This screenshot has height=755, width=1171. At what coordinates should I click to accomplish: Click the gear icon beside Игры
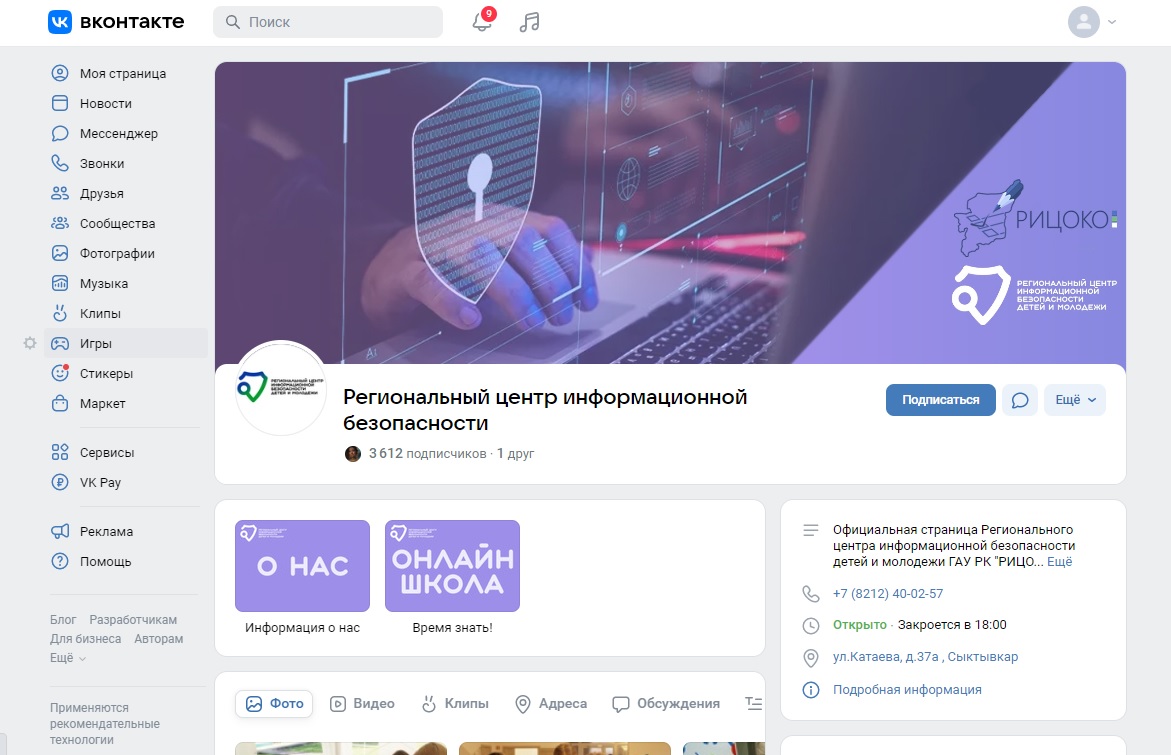[x=30, y=344]
